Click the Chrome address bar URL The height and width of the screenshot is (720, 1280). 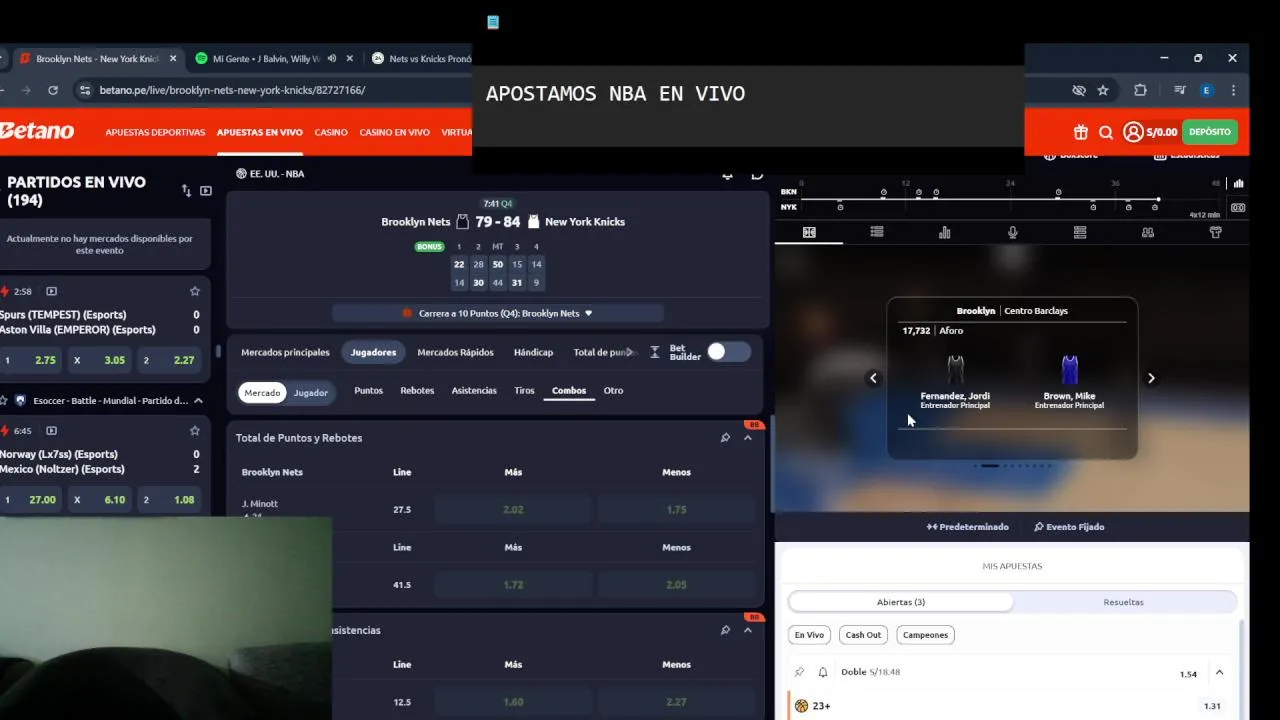pos(232,90)
